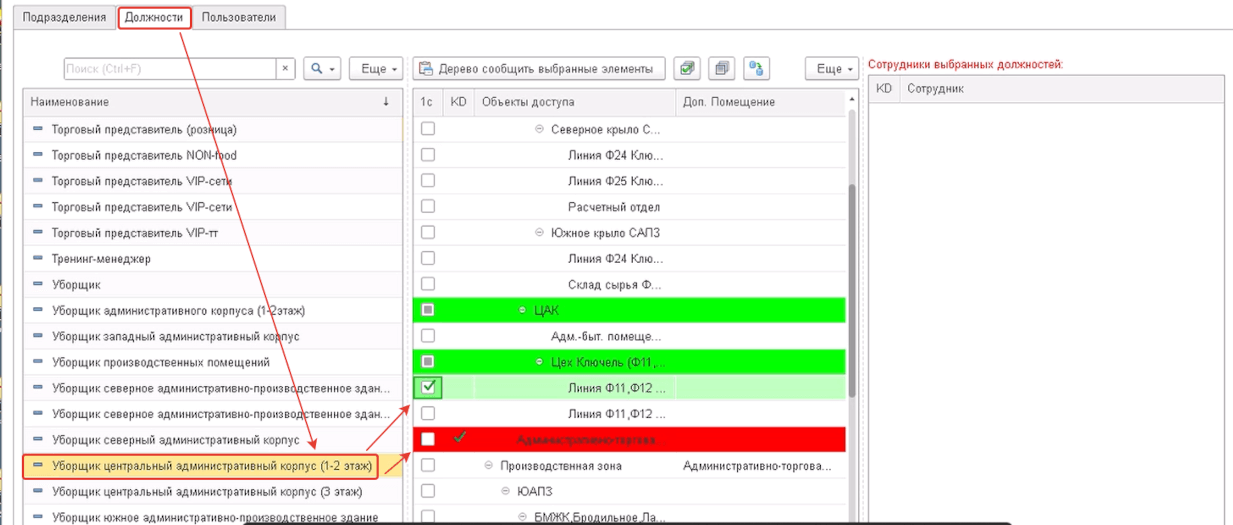Click Дерево сообщить выбранные элементы button
Image resolution: width=1233 pixels, height=525 pixels.
click(x=539, y=68)
